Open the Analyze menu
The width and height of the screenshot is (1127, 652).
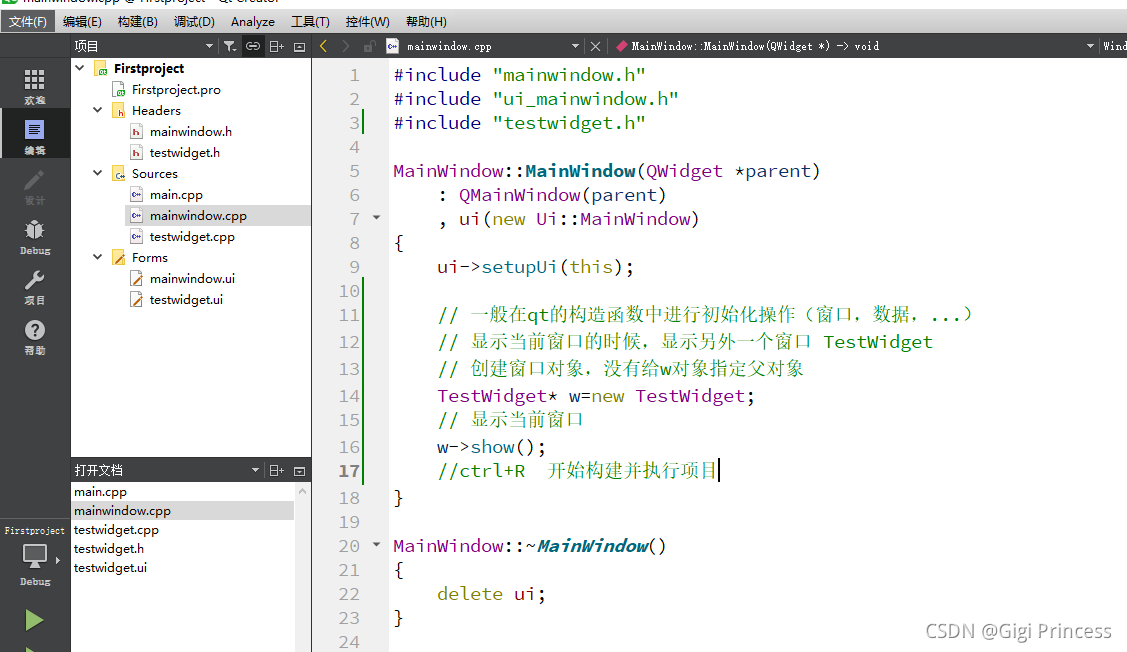(x=252, y=22)
